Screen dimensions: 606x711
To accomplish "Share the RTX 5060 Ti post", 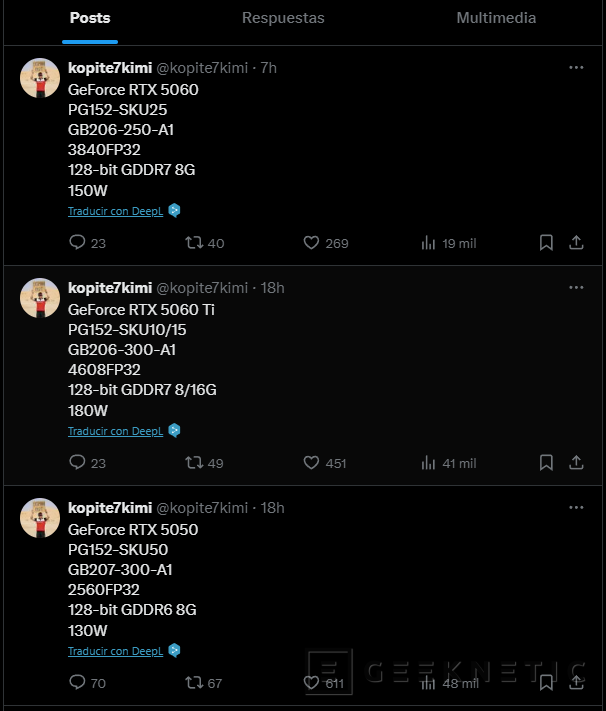I will point(576,463).
